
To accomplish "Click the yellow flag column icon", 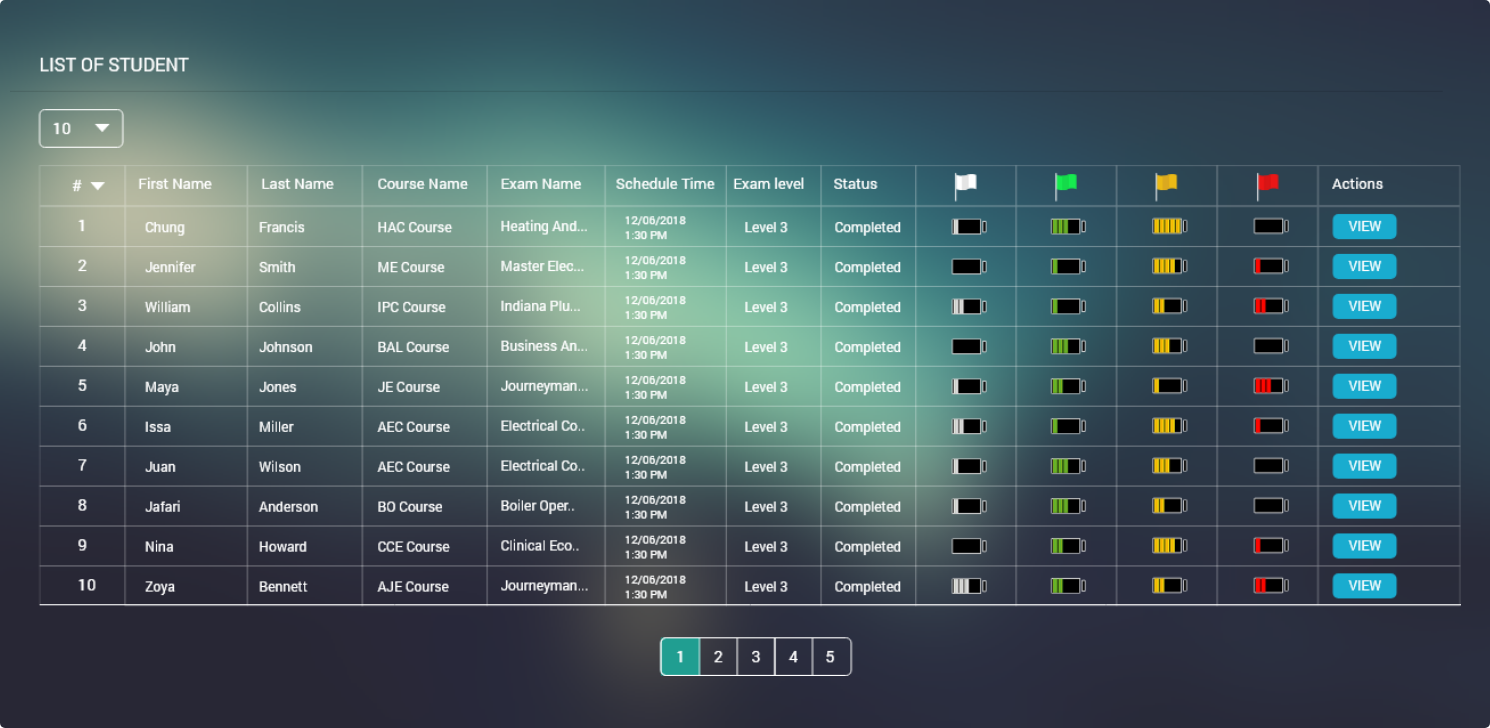I will 1166,184.
